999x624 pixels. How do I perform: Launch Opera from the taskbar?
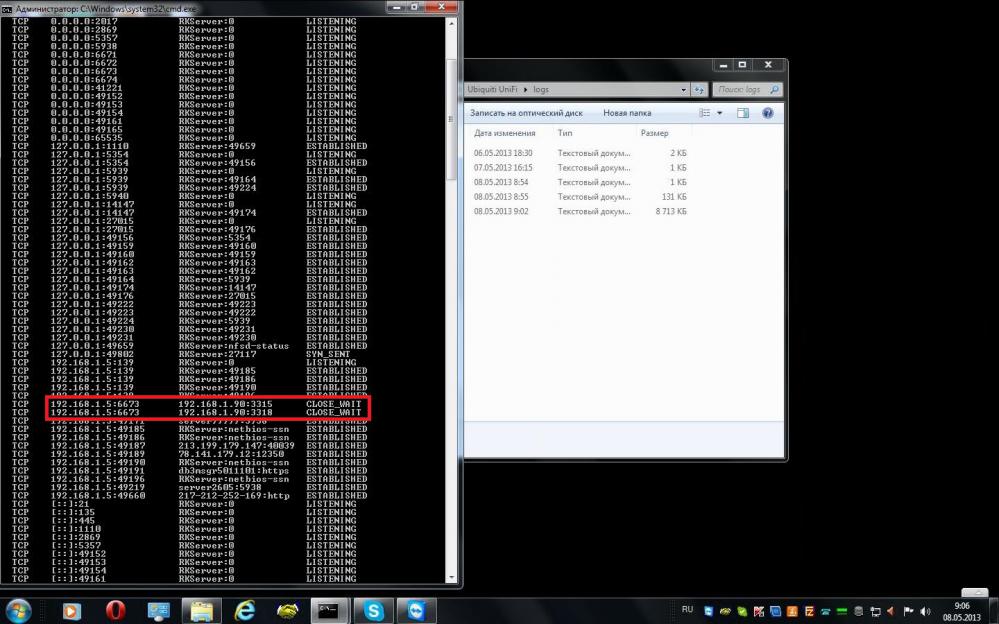pos(114,609)
